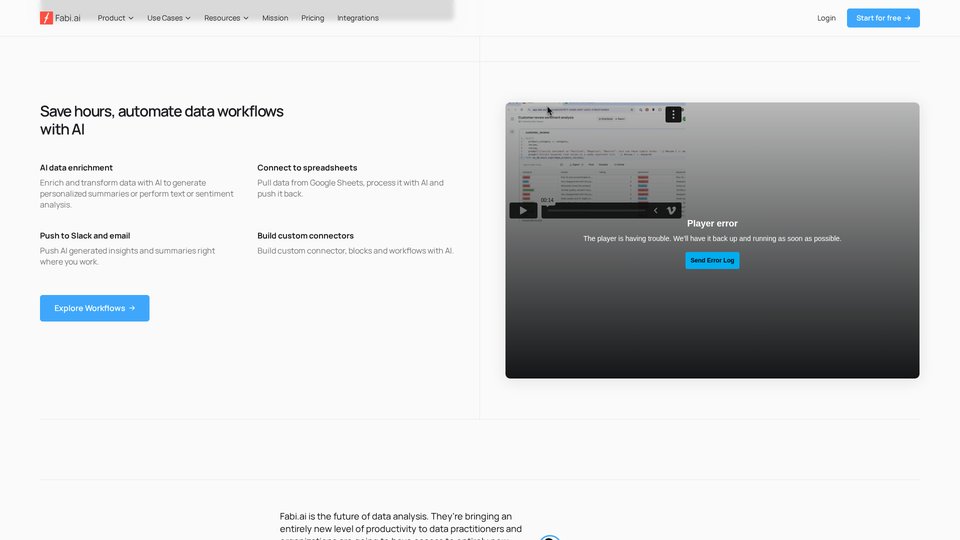Expand the Use Cases dropdown menu
This screenshot has height=540, width=960.
click(x=169, y=18)
